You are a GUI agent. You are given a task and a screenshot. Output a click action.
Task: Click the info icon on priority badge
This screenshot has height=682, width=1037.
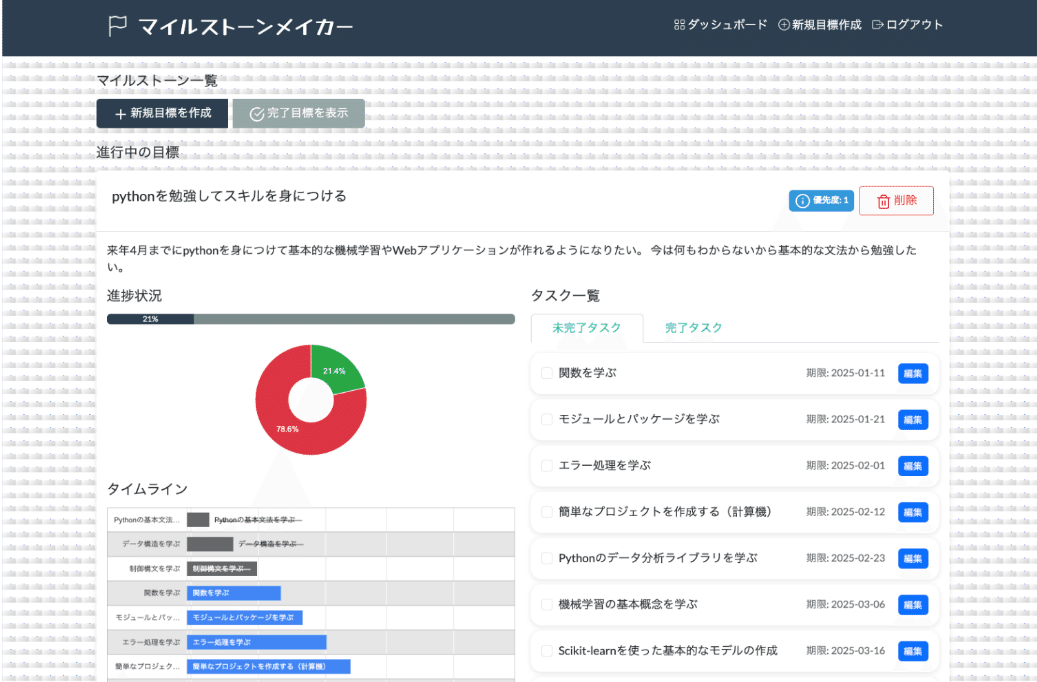(x=802, y=201)
